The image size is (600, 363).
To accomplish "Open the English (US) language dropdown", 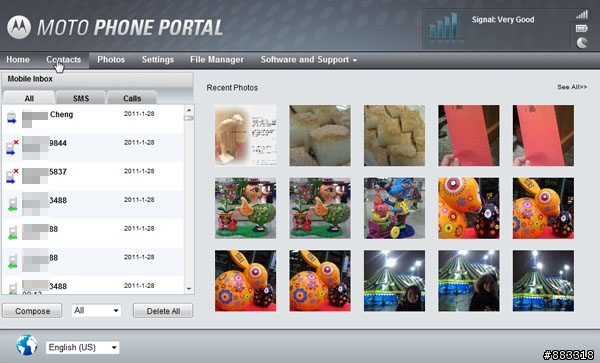I will tap(82, 347).
